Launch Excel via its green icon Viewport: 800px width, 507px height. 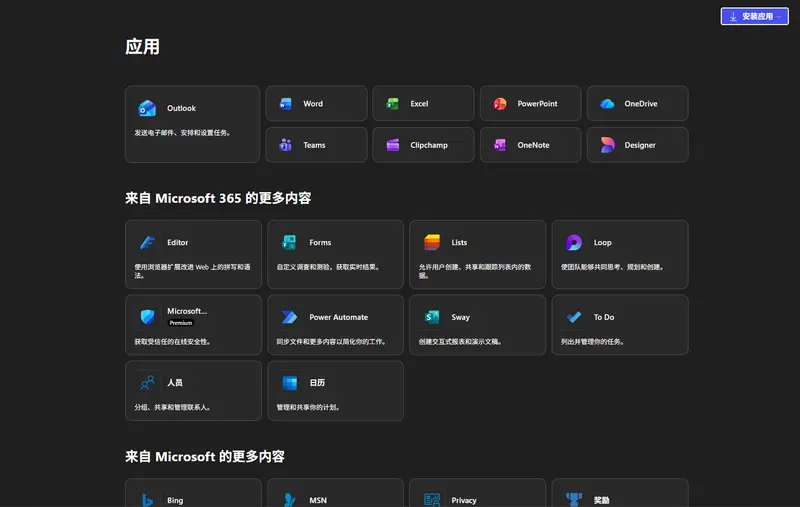tap(393, 104)
